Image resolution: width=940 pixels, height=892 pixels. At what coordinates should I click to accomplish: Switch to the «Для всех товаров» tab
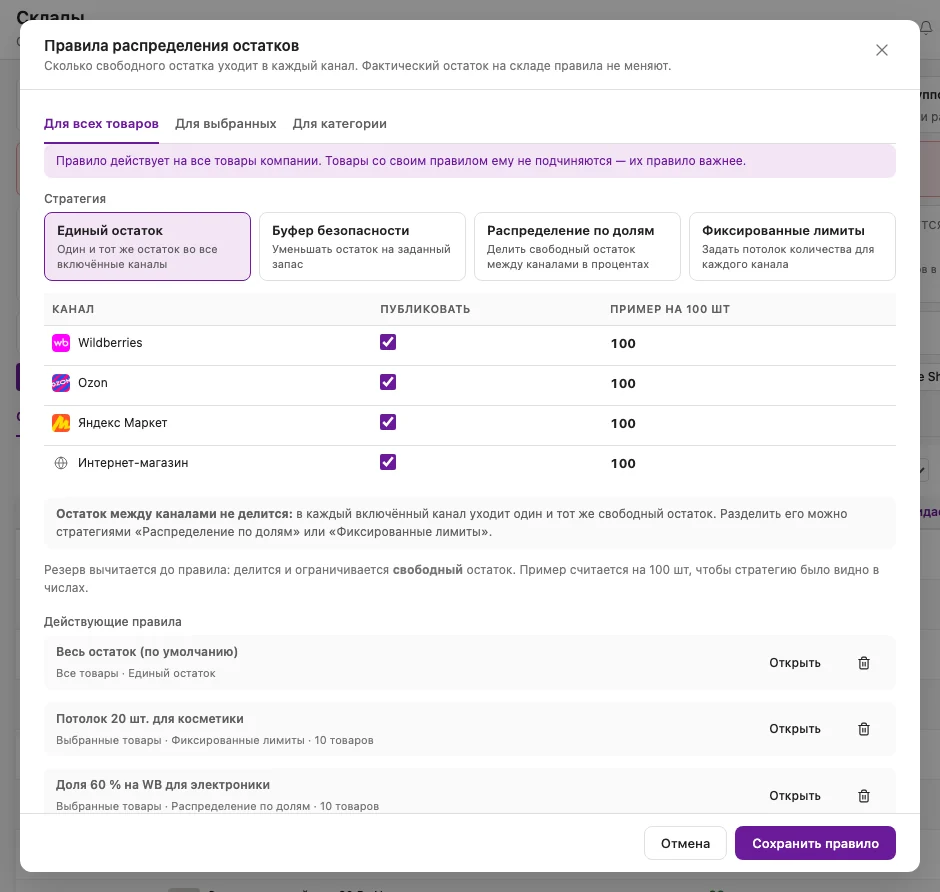101,124
